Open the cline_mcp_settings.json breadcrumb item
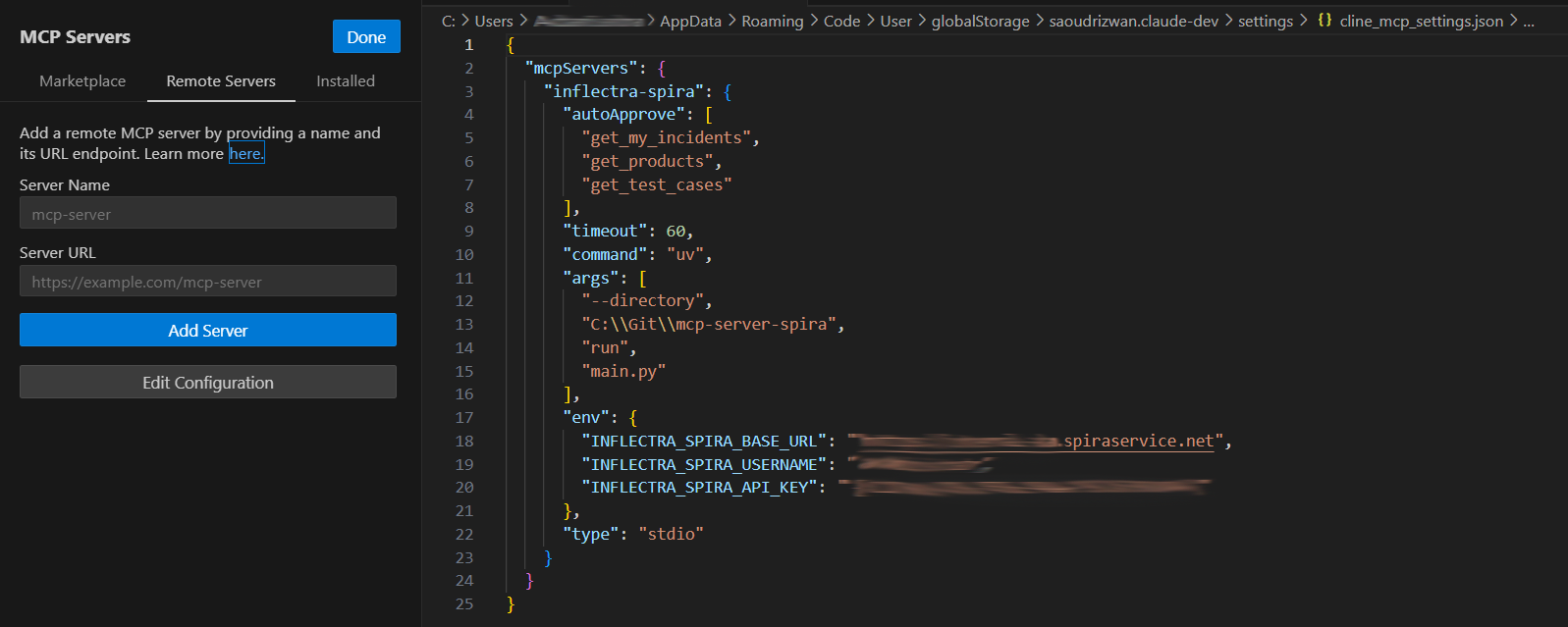 click(x=1421, y=22)
